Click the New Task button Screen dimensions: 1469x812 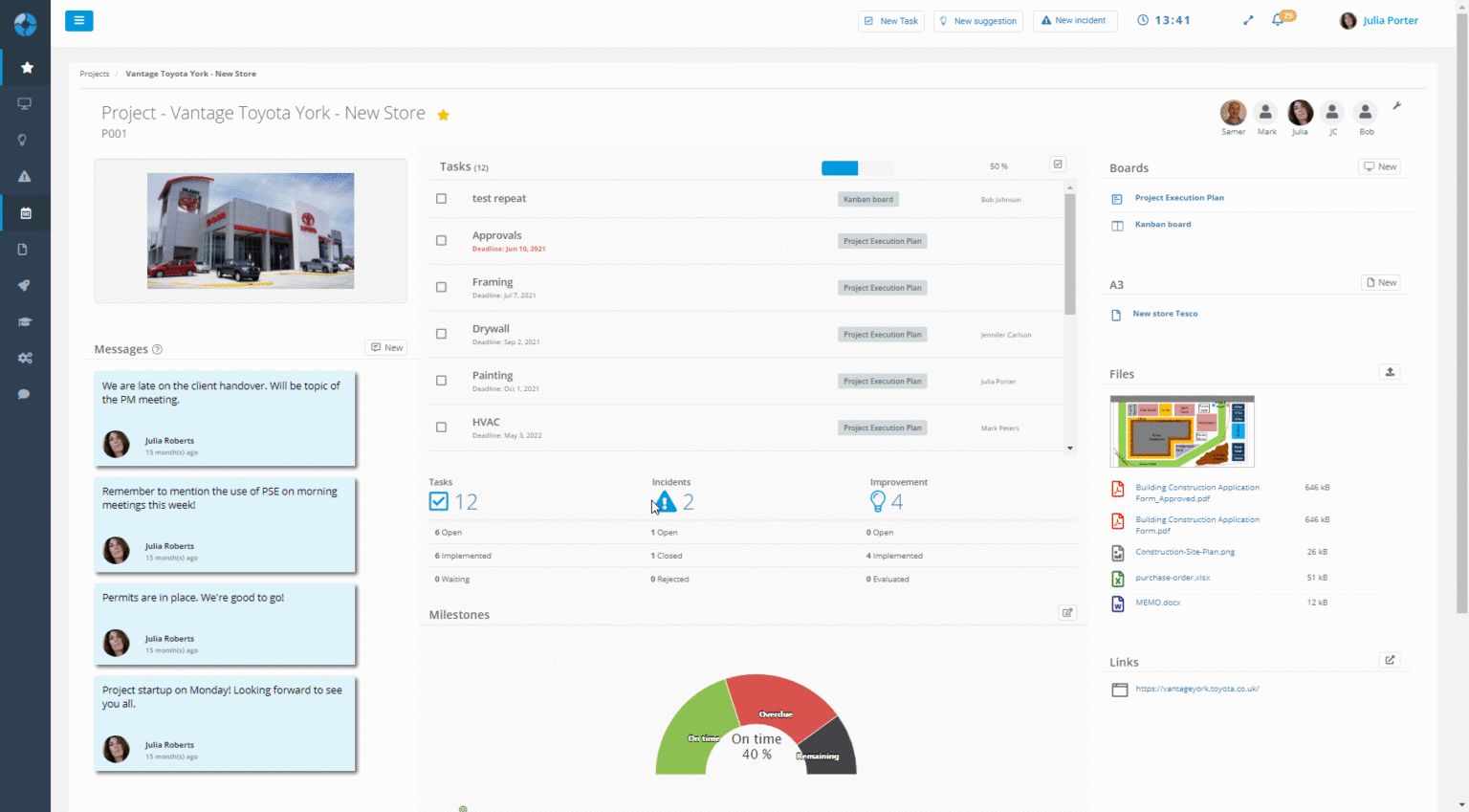890,21
